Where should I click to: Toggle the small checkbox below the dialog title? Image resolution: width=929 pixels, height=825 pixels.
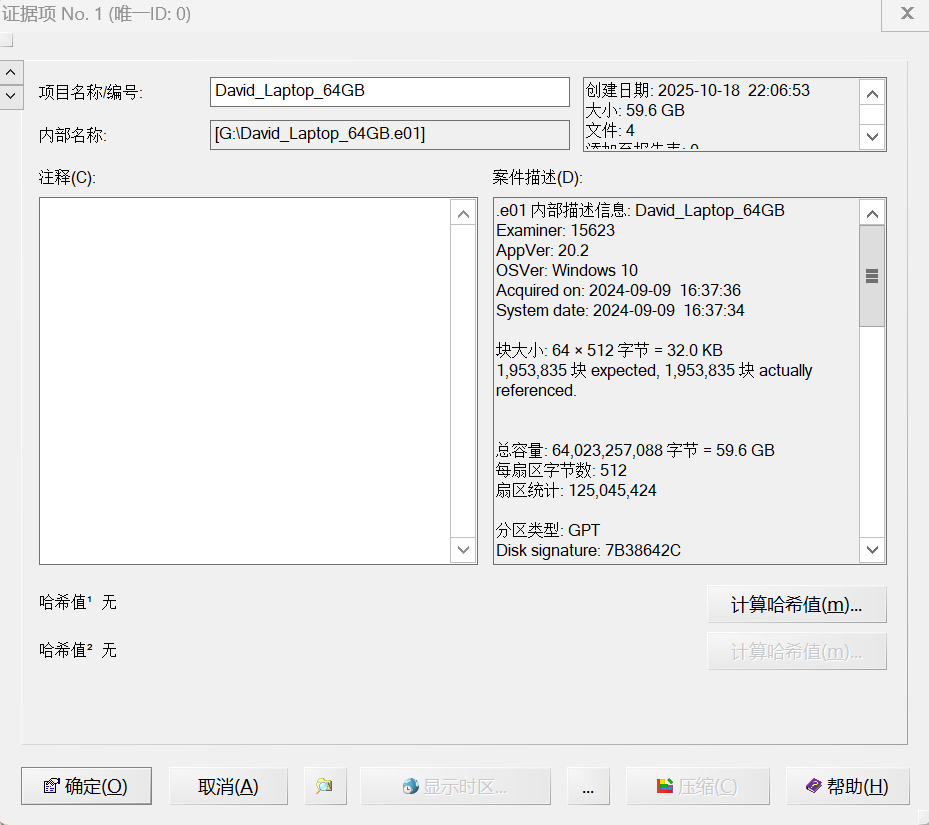7,41
